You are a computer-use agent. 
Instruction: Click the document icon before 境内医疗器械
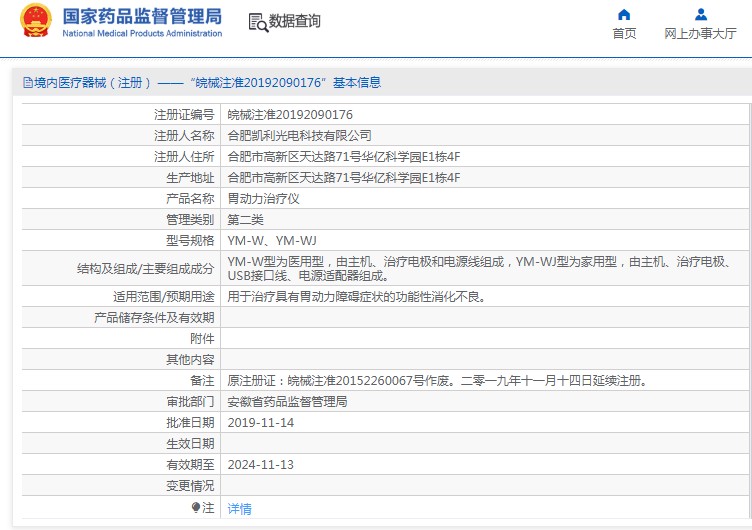[x=28, y=82]
